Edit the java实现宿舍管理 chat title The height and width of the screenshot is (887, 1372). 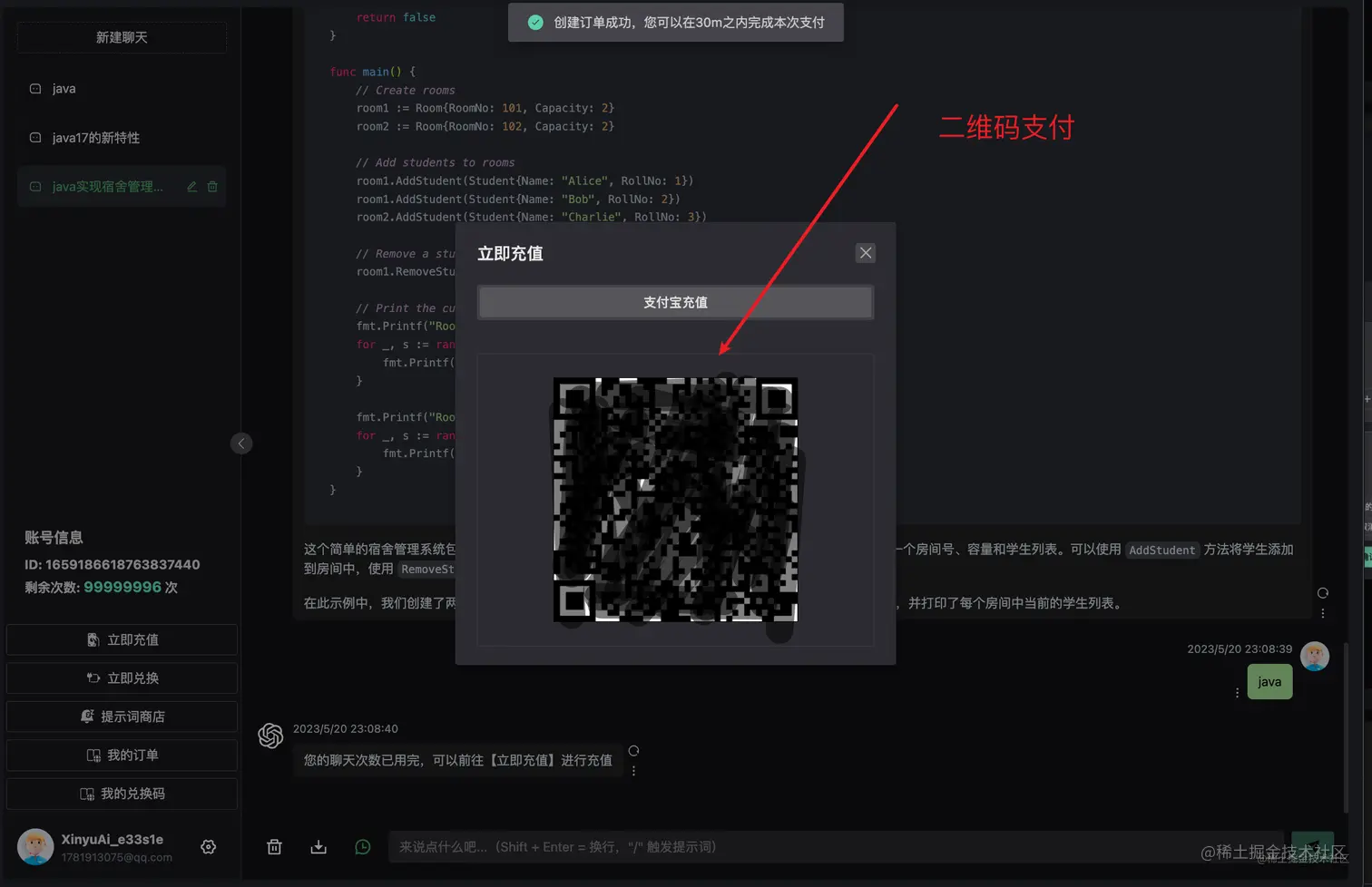(191, 187)
